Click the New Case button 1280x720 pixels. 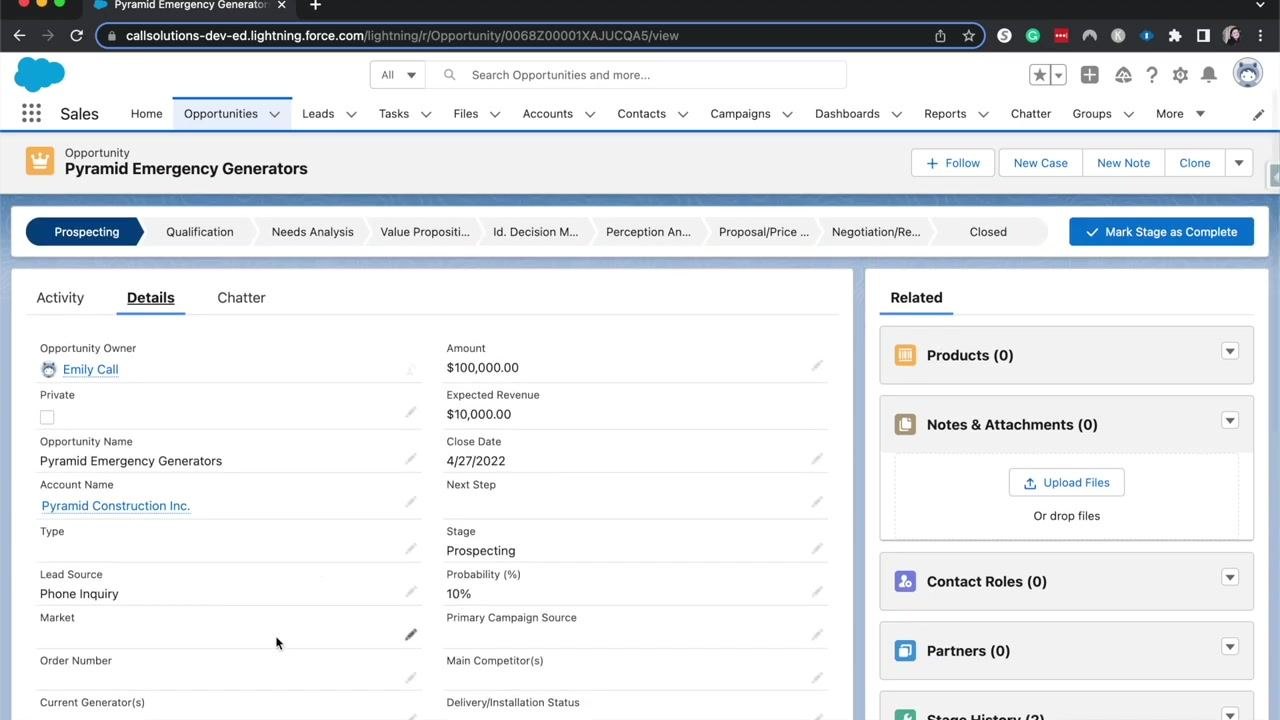click(1040, 163)
